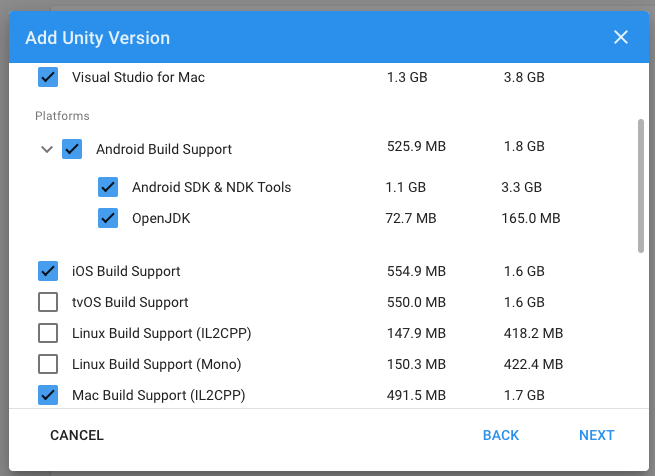Click the 491.5 MB Mac download size
This screenshot has width=655, height=476.
tap(416, 395)
